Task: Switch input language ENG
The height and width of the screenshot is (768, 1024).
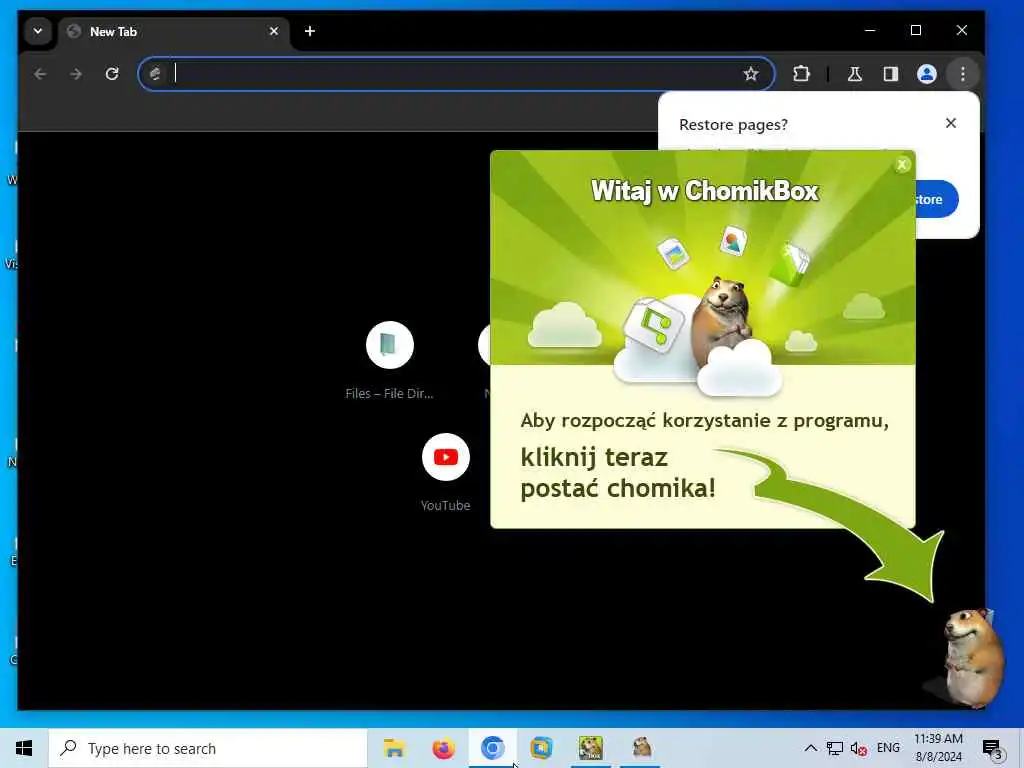Action: click(888, 748)
